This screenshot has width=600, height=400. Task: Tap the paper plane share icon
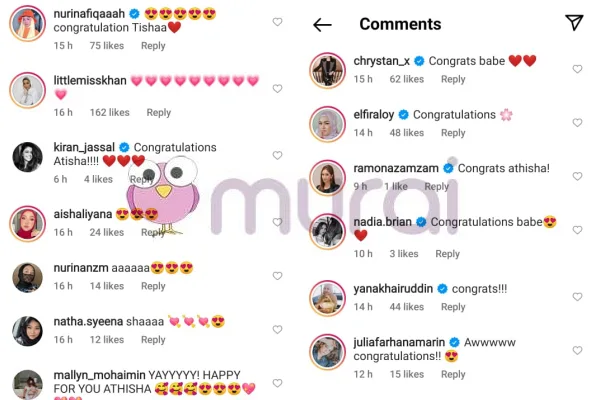pyautogui.click(x=574, y=23)
